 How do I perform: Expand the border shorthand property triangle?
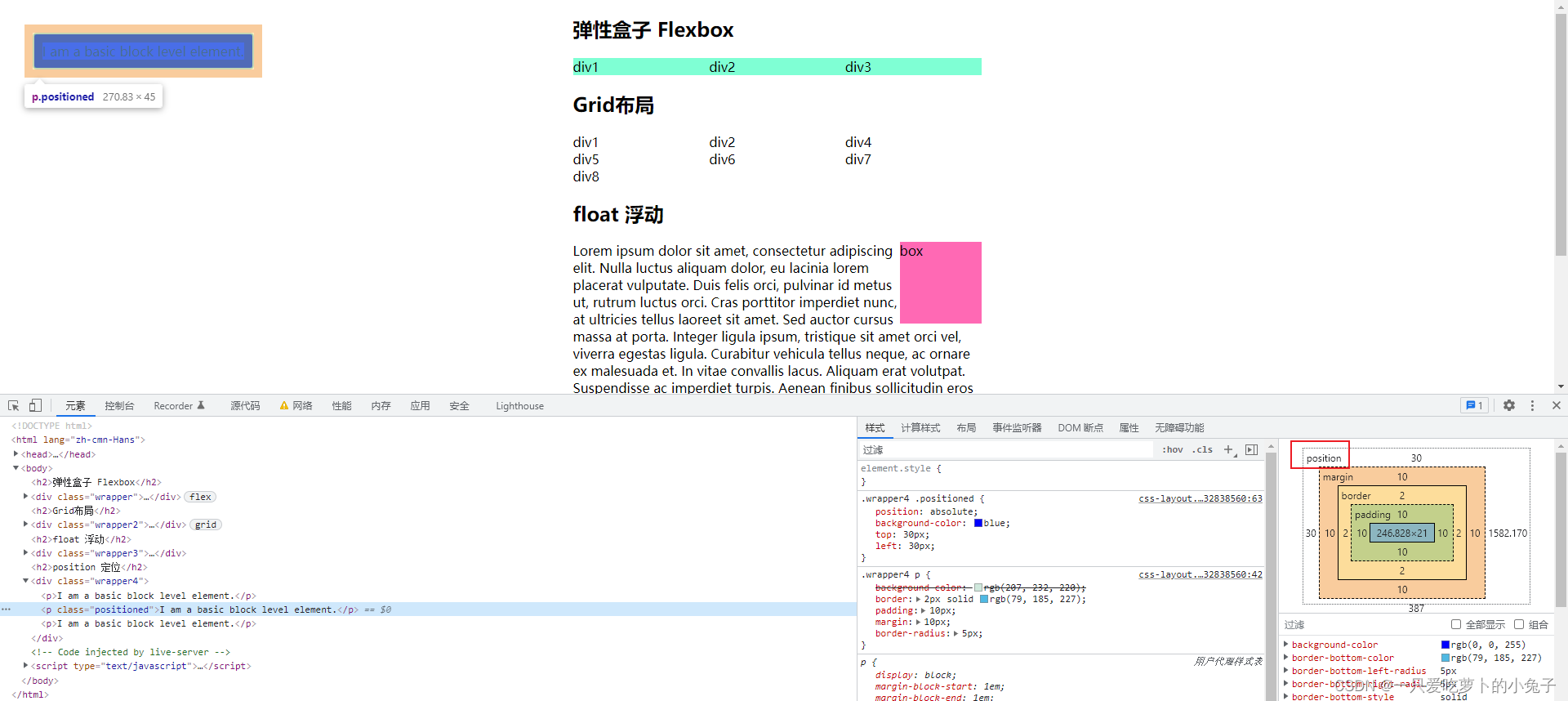click(x=919, y=599)
